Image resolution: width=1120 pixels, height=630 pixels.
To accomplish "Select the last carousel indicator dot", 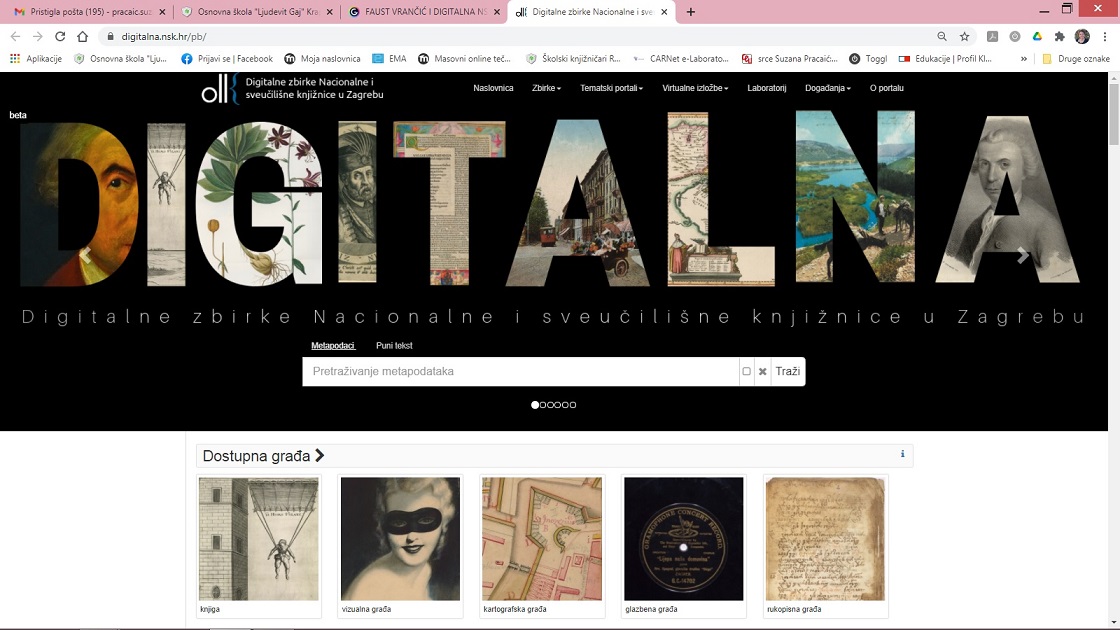I will click(x=573, y=405).
